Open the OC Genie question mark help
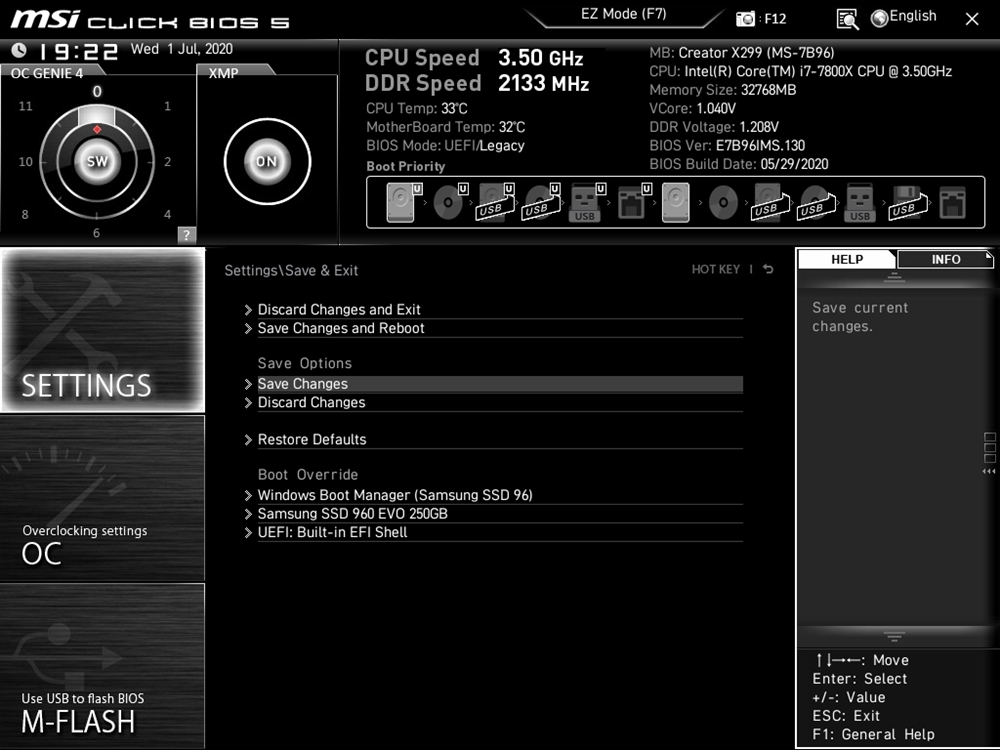This screenshot has height=750, width=1000. coord(186,235)
